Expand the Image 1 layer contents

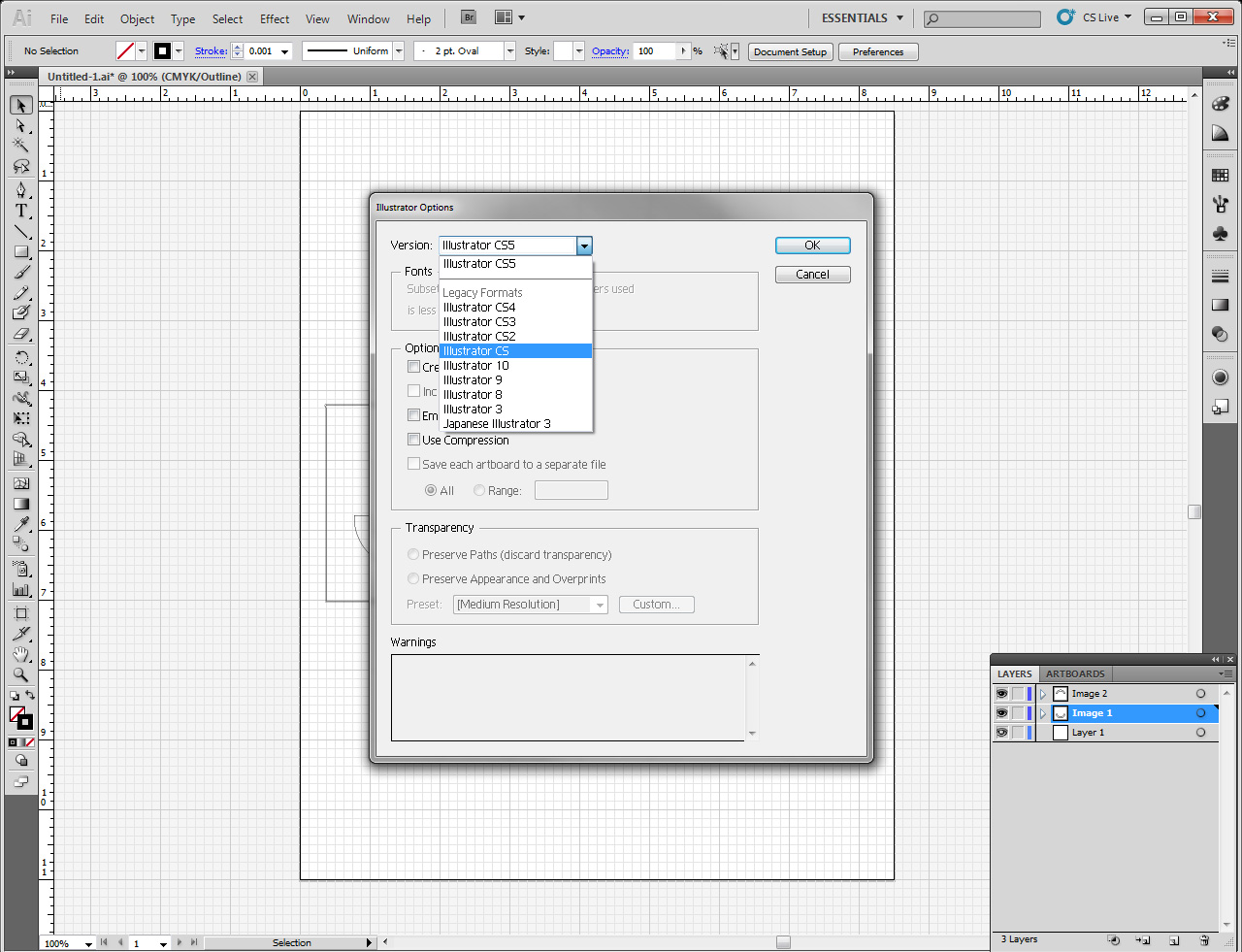coord(1043,713)
